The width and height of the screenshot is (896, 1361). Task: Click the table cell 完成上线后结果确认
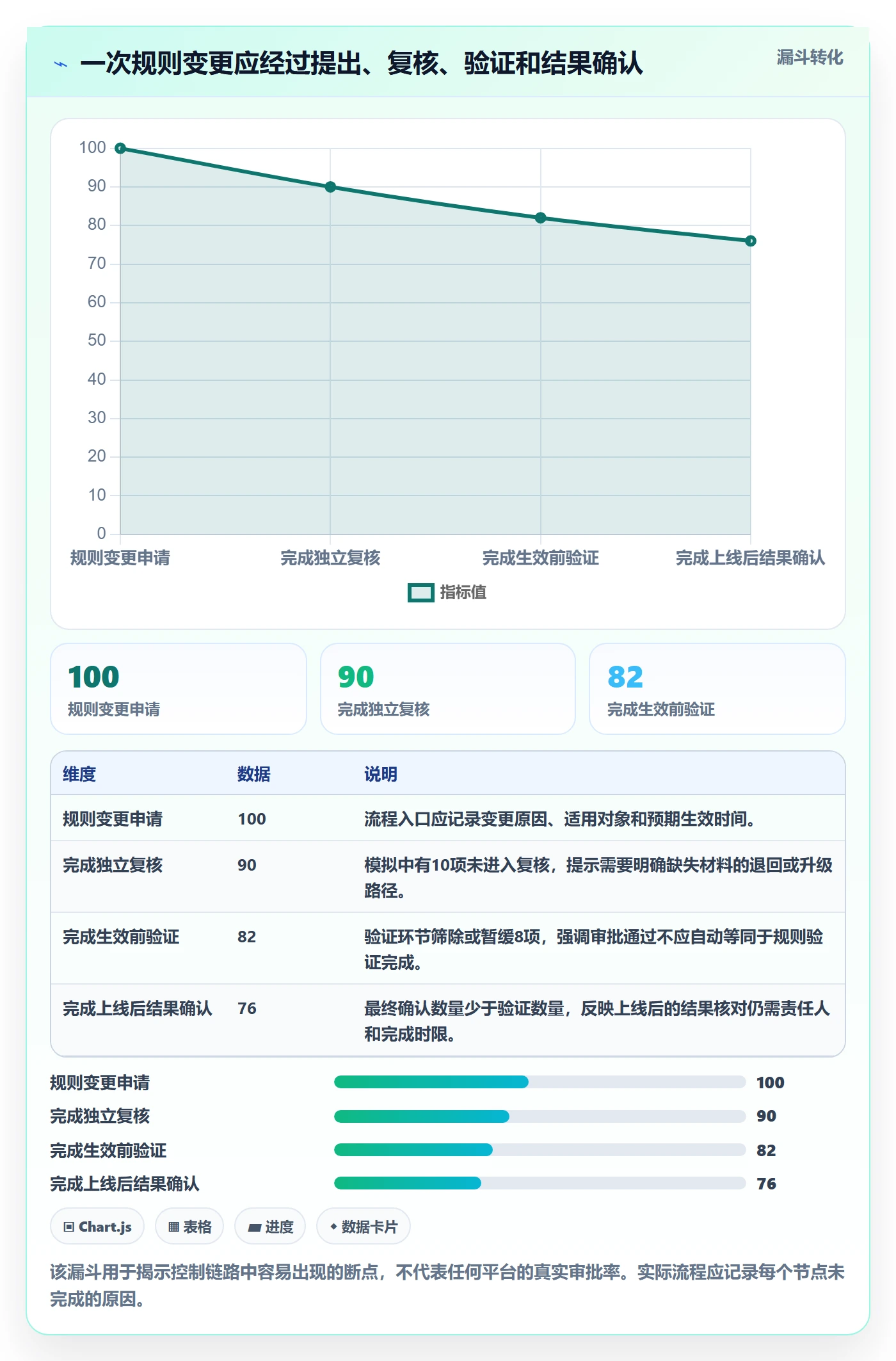coord(138,1009)
